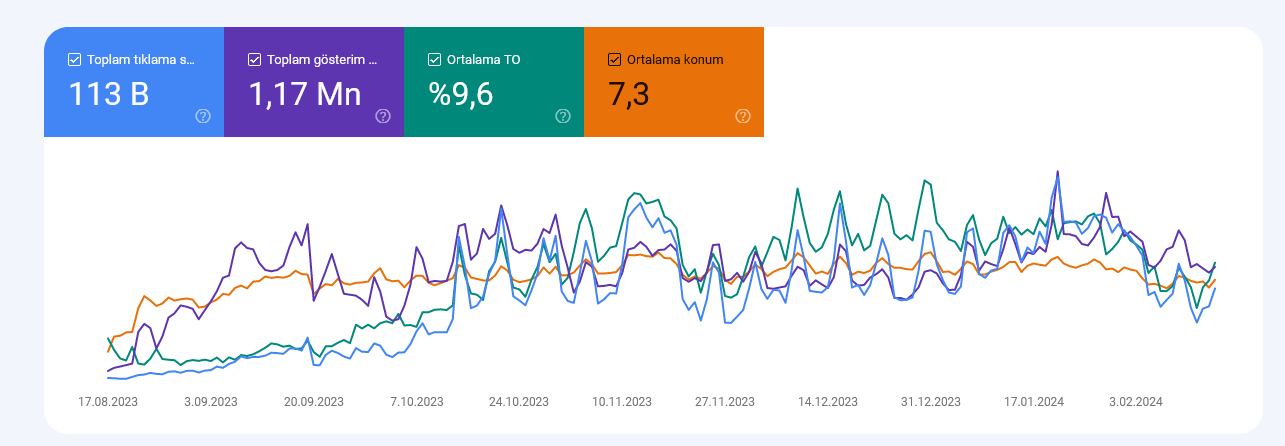1285x446 pixels.
Task: Click the 7.10.2023 date axis label
Action: point(417,402)
